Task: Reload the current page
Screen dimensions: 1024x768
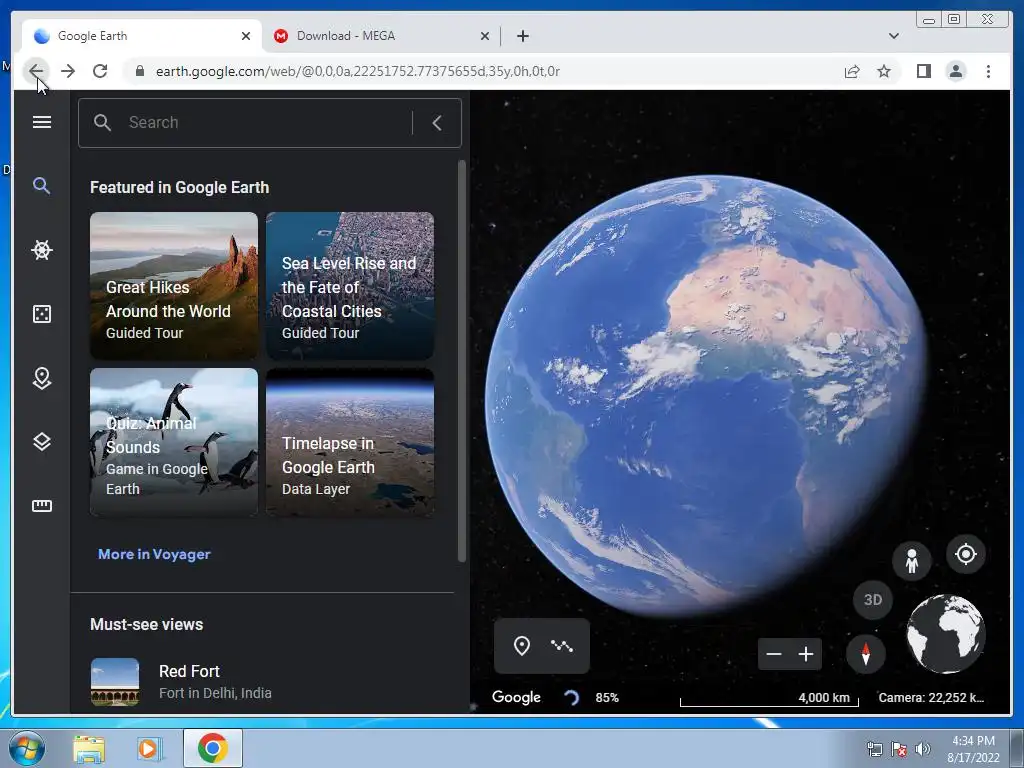Action: pos(100,71)
